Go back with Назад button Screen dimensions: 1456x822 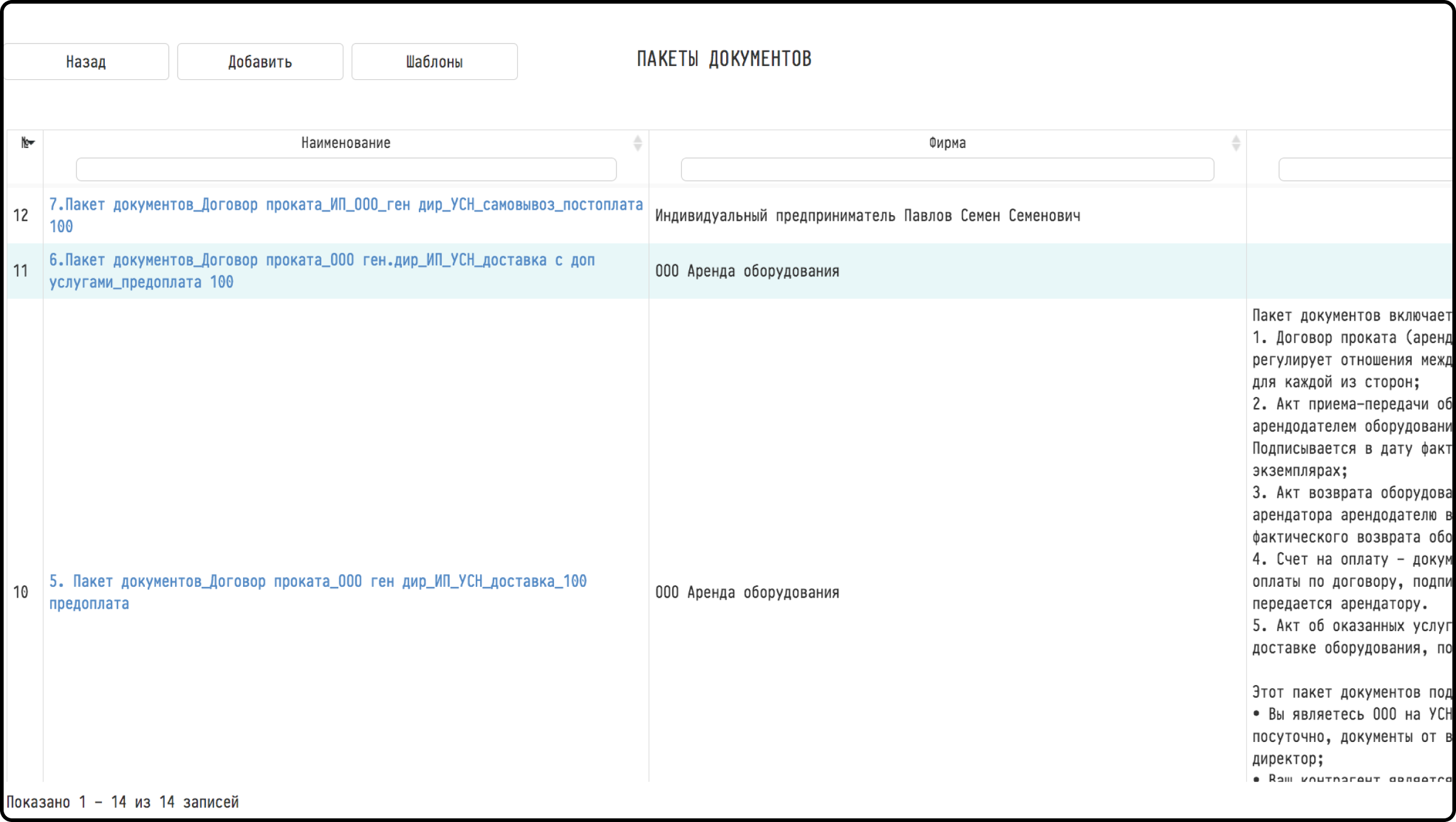click(x=86, y=61)
